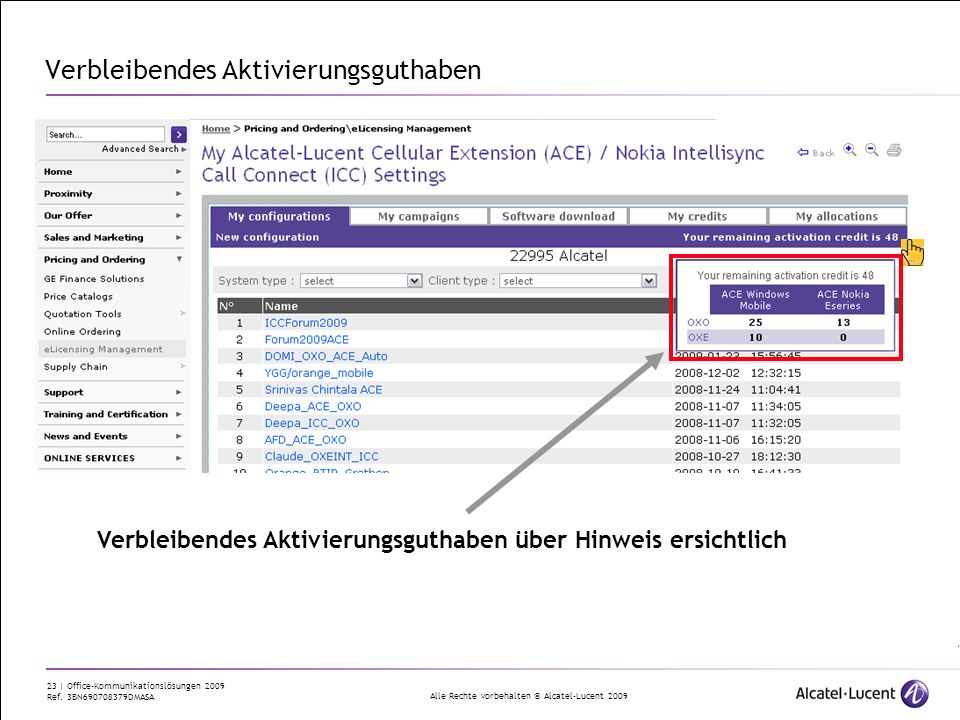Open GE Finance Solutions in sidebar
Screen dimensions: 960x720
[x=94, y=279]
